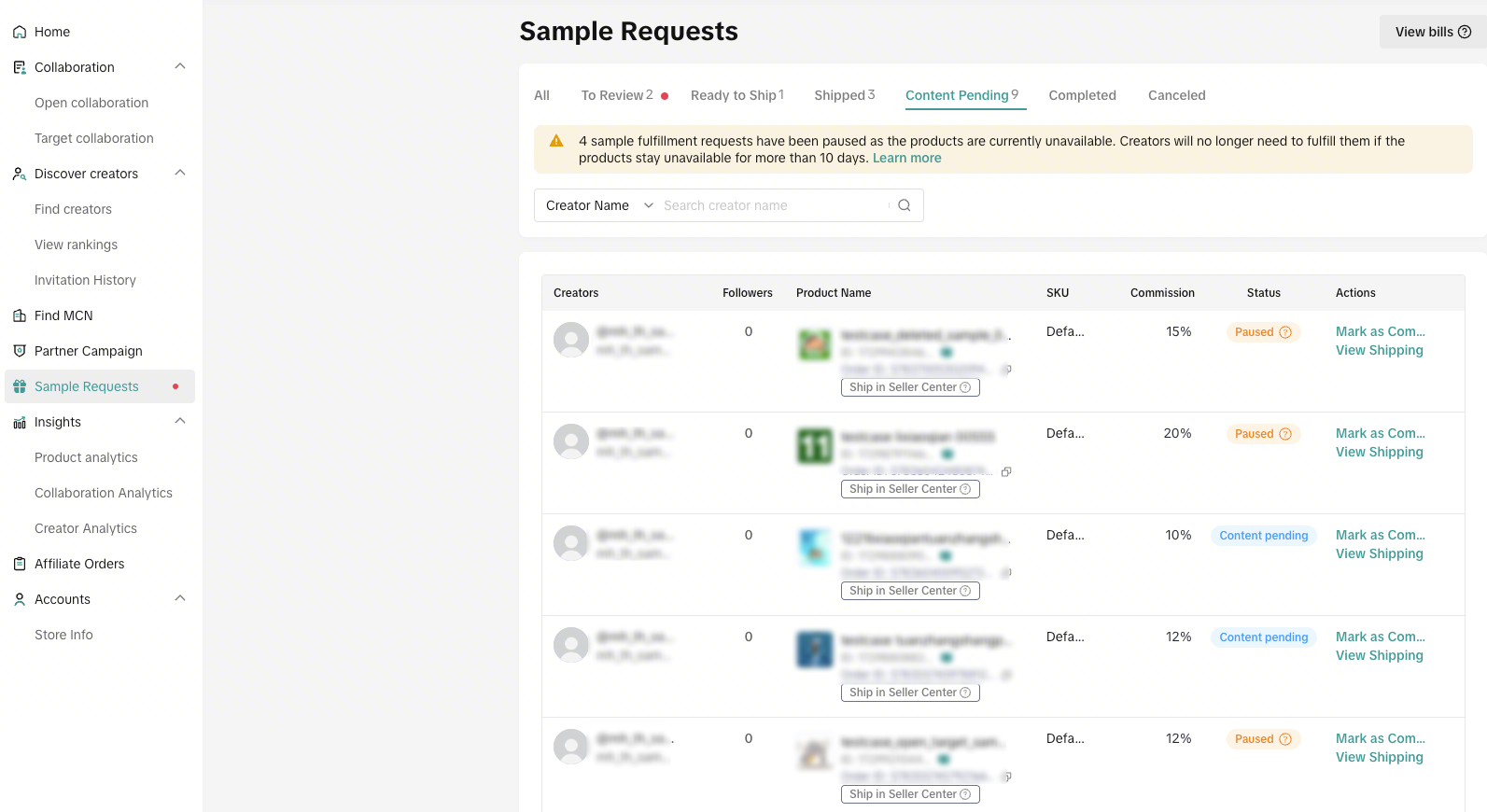Click the Find MCN building icon

coord(20,315)
